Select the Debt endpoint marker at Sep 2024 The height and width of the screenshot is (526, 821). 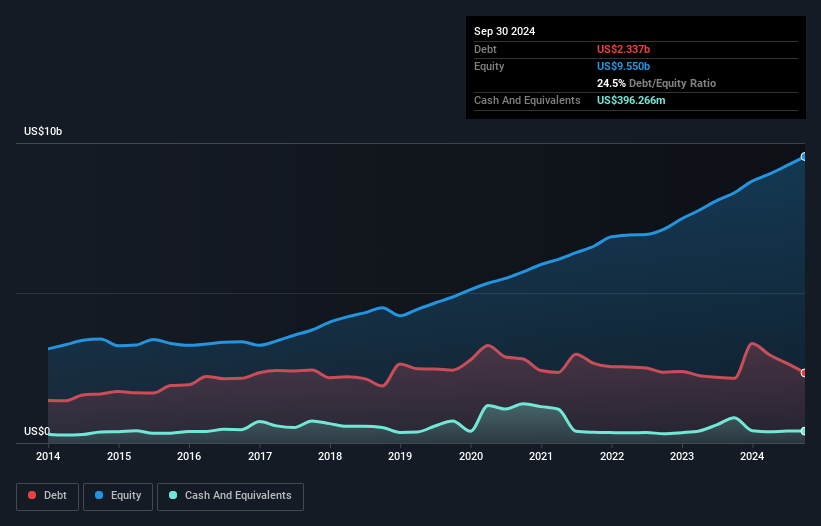804,373
